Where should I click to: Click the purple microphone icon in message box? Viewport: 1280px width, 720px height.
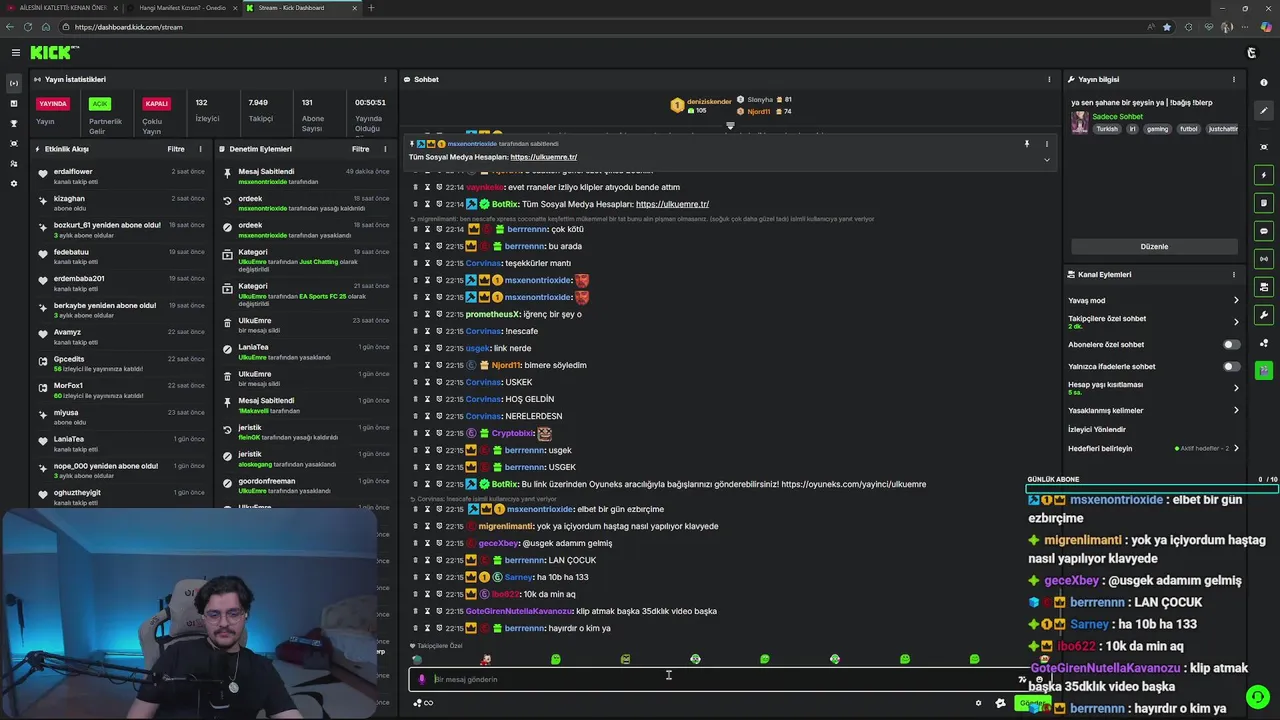(x=421, y=679)
